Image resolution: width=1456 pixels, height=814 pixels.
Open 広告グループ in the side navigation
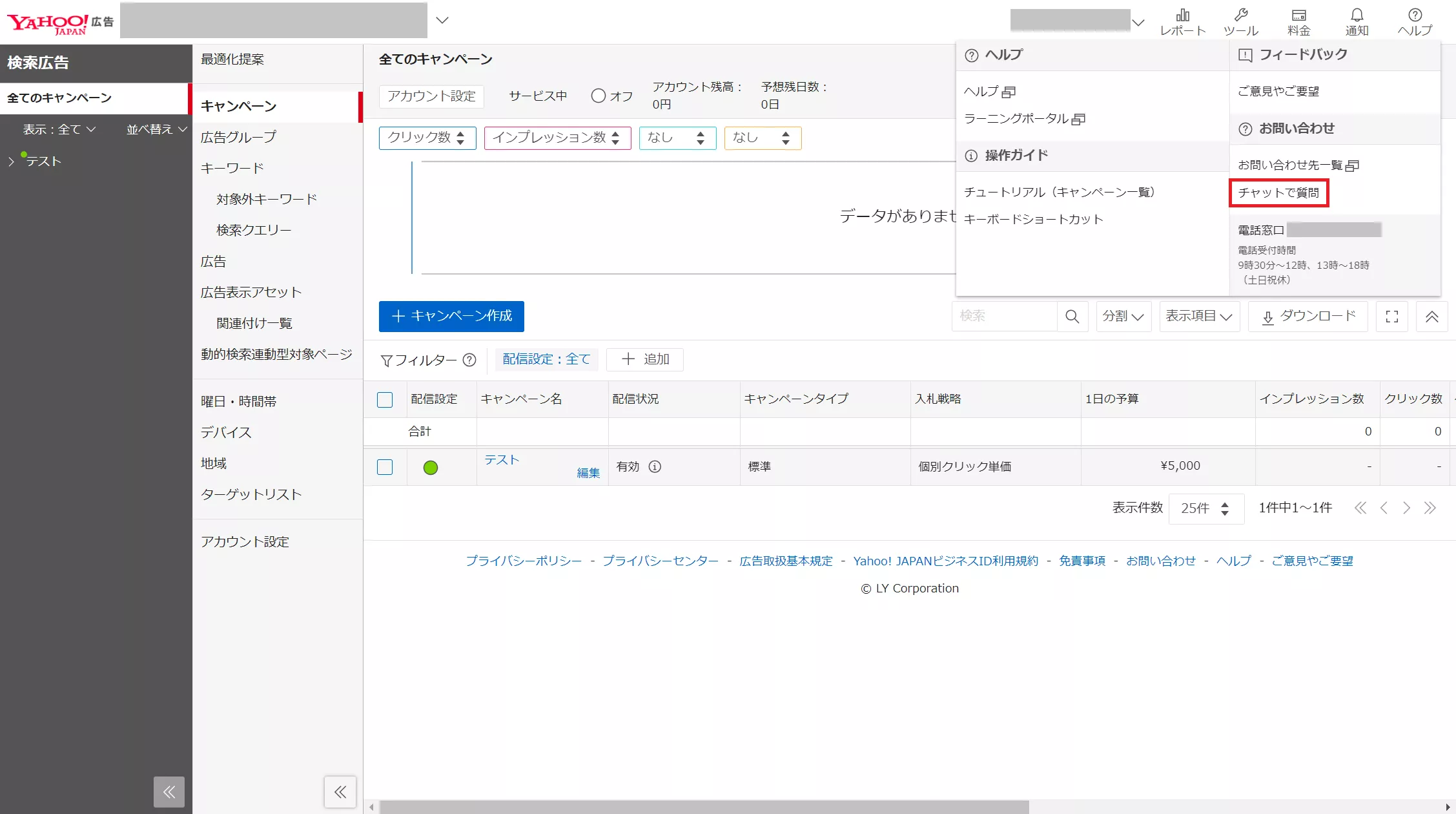point(238,137)
